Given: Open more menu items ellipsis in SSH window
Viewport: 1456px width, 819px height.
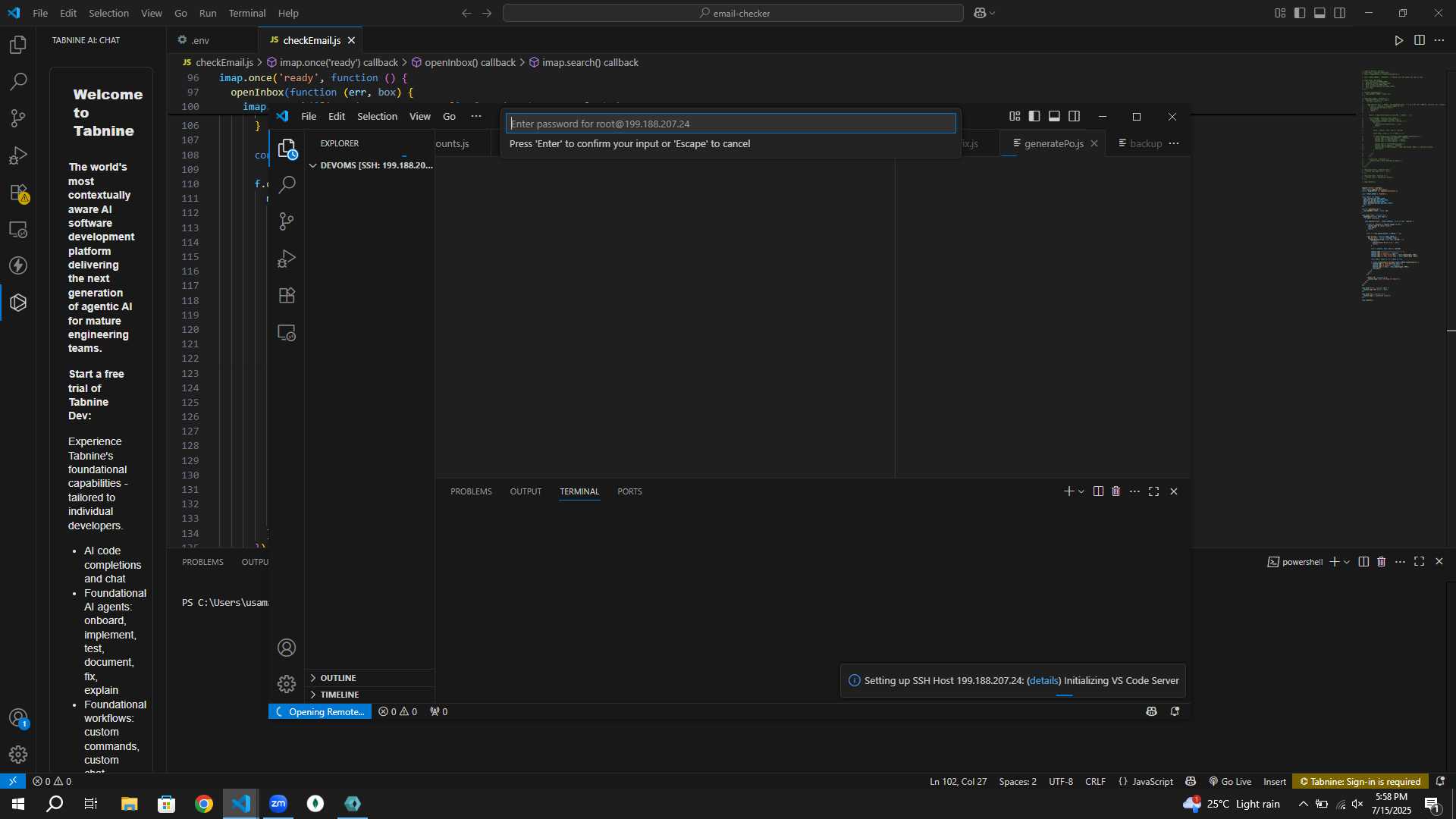Looking at the screenshot, I should 476,116.
